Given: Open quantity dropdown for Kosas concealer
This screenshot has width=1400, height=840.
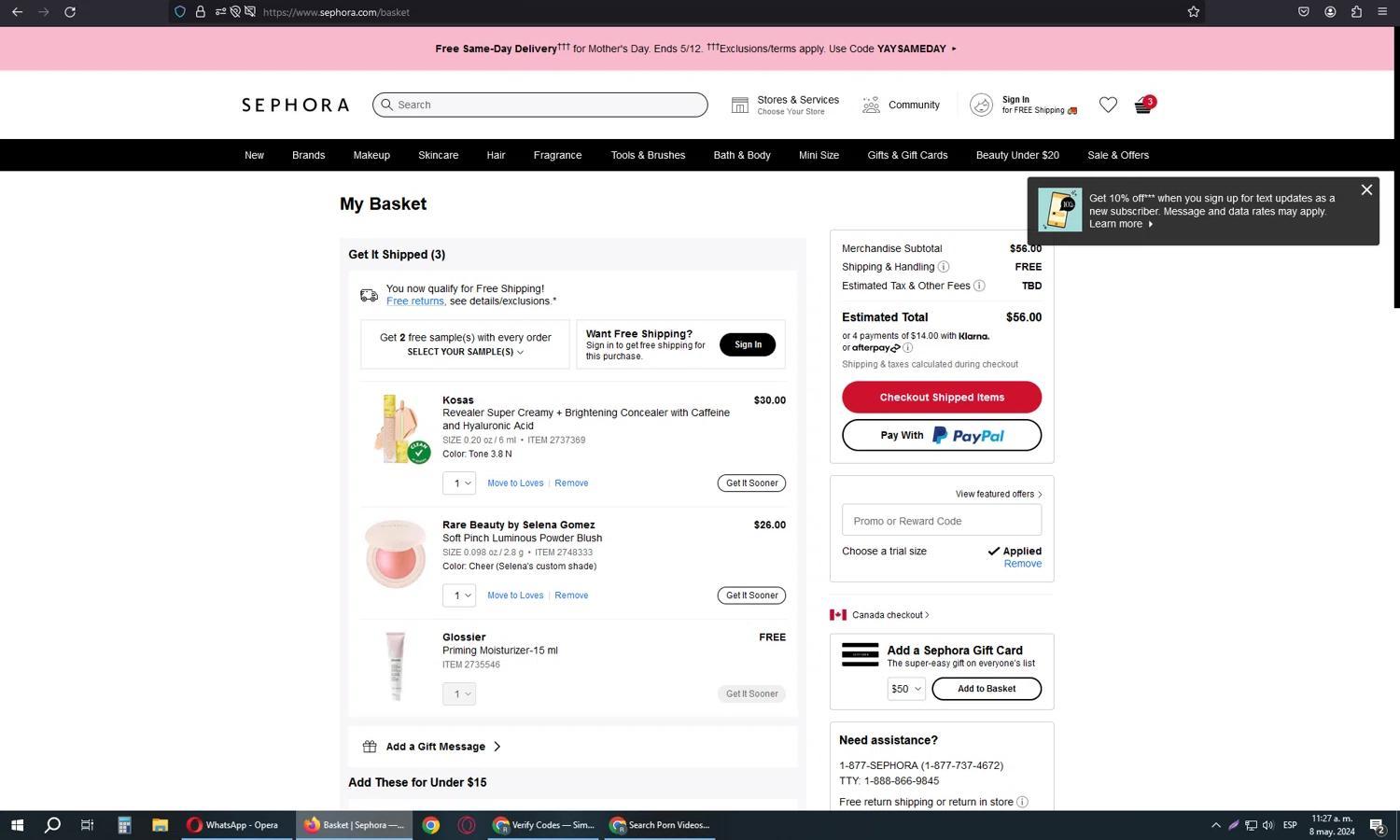Looking at the screenshot, I should (459, 483).
